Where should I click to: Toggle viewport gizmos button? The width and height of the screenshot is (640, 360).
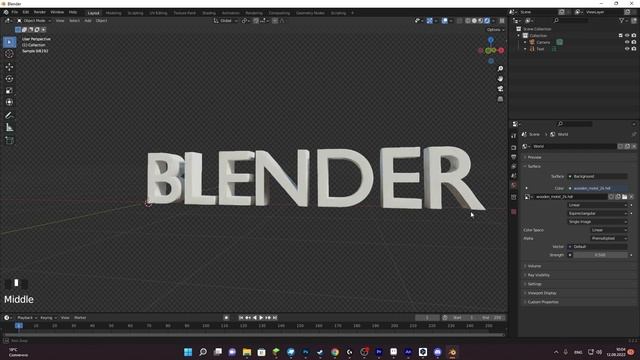pos(429,21)
